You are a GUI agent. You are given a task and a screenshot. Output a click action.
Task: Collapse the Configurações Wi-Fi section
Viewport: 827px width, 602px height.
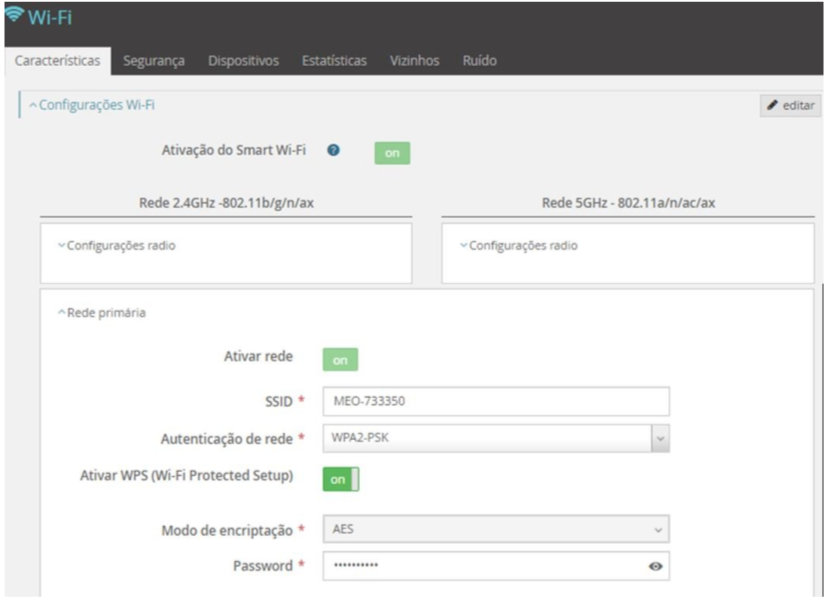91,105
